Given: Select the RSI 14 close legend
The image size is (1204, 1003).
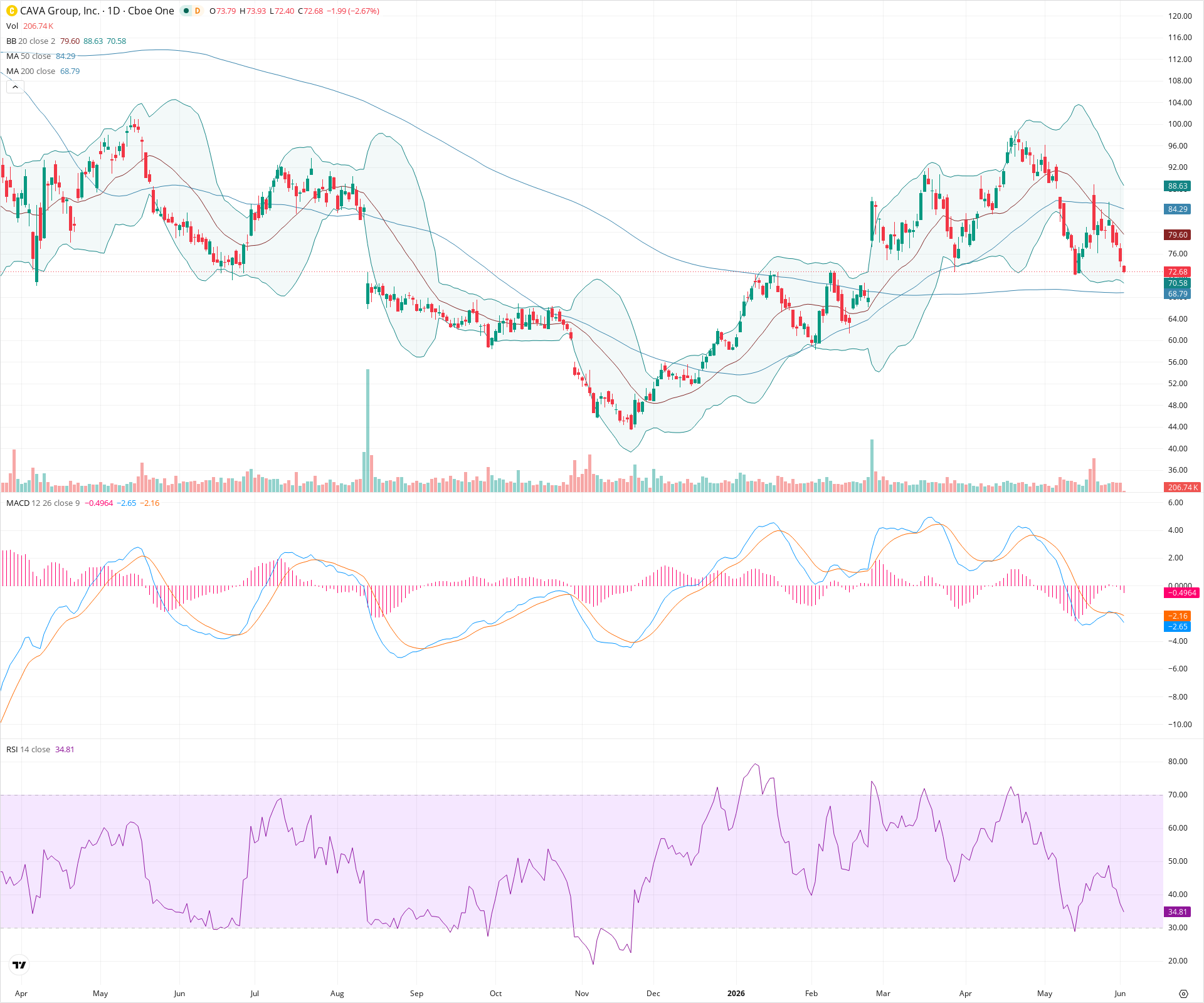Looking at the screenshot, I should tap(28, 749).
